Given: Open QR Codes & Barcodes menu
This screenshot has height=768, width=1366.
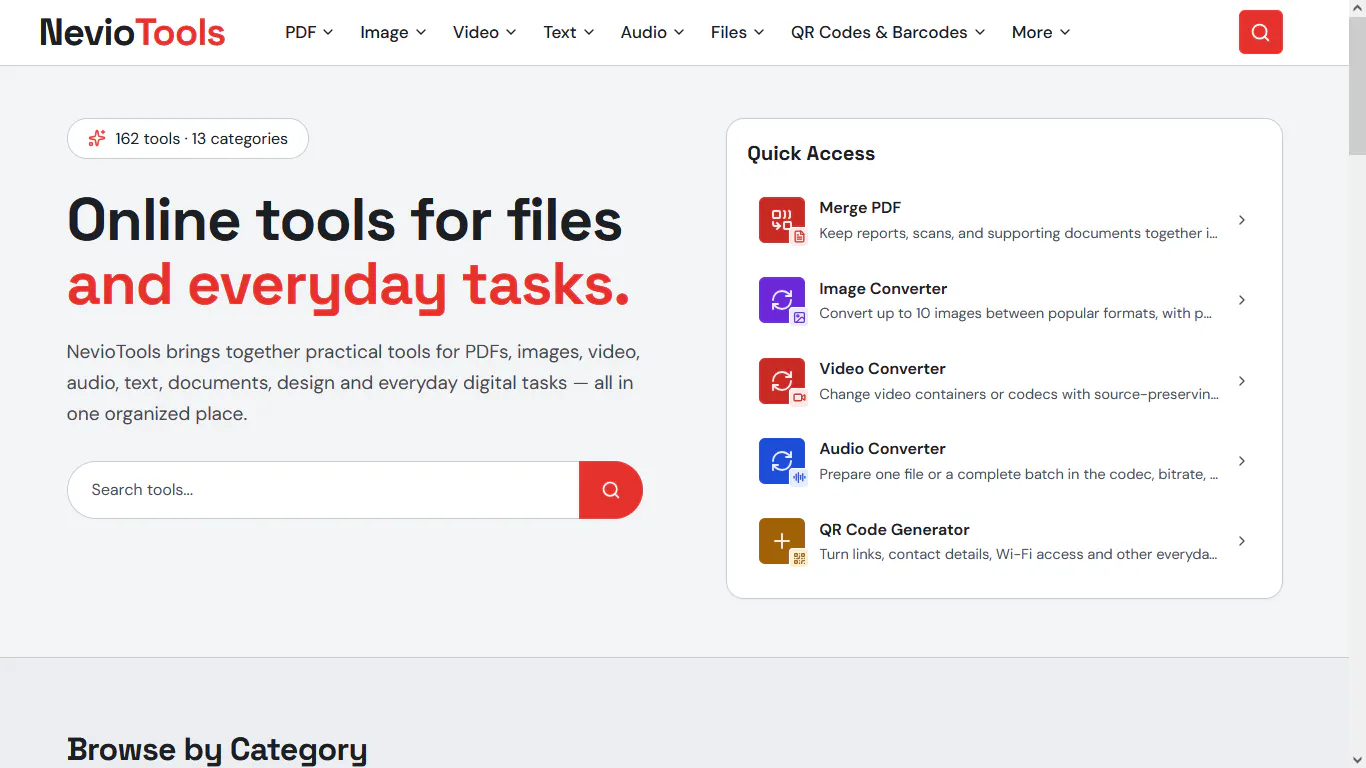Looking at the screenshot, I should [888, 32].
